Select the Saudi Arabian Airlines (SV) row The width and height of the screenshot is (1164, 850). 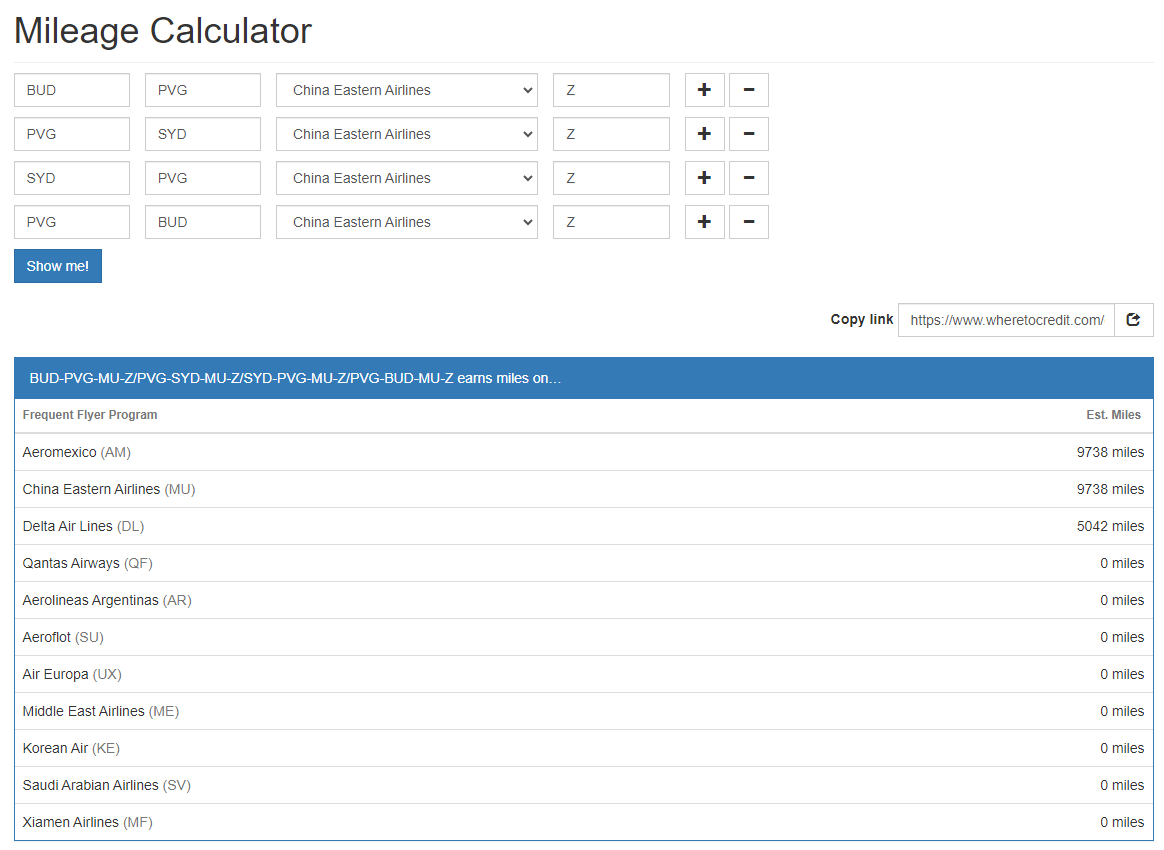[583, 785]
